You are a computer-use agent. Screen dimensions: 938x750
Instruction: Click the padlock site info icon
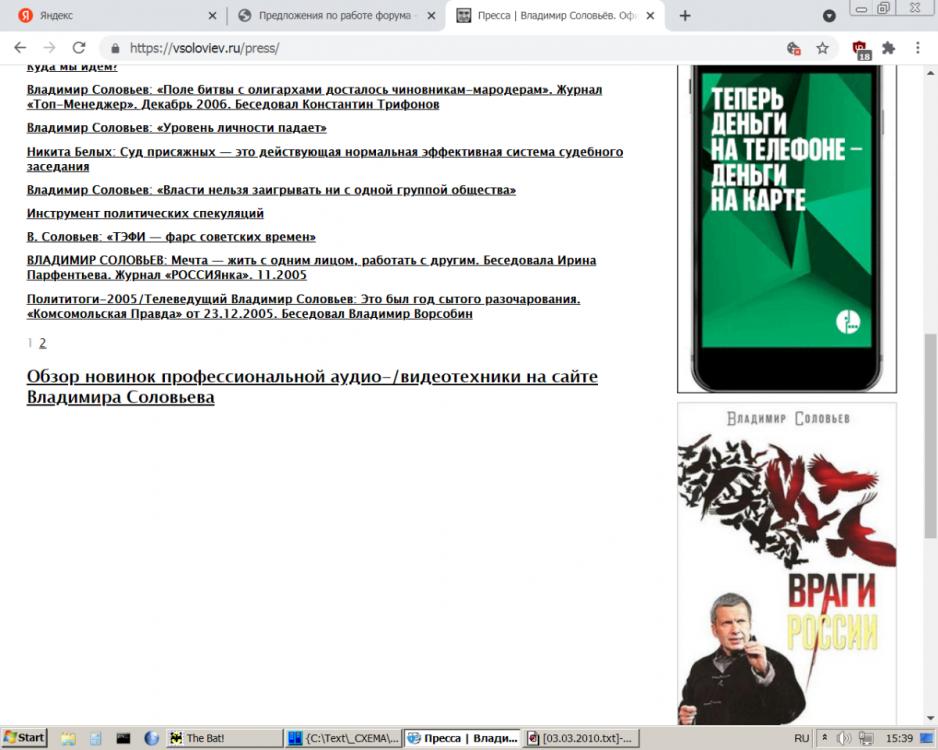coord(116,48)
